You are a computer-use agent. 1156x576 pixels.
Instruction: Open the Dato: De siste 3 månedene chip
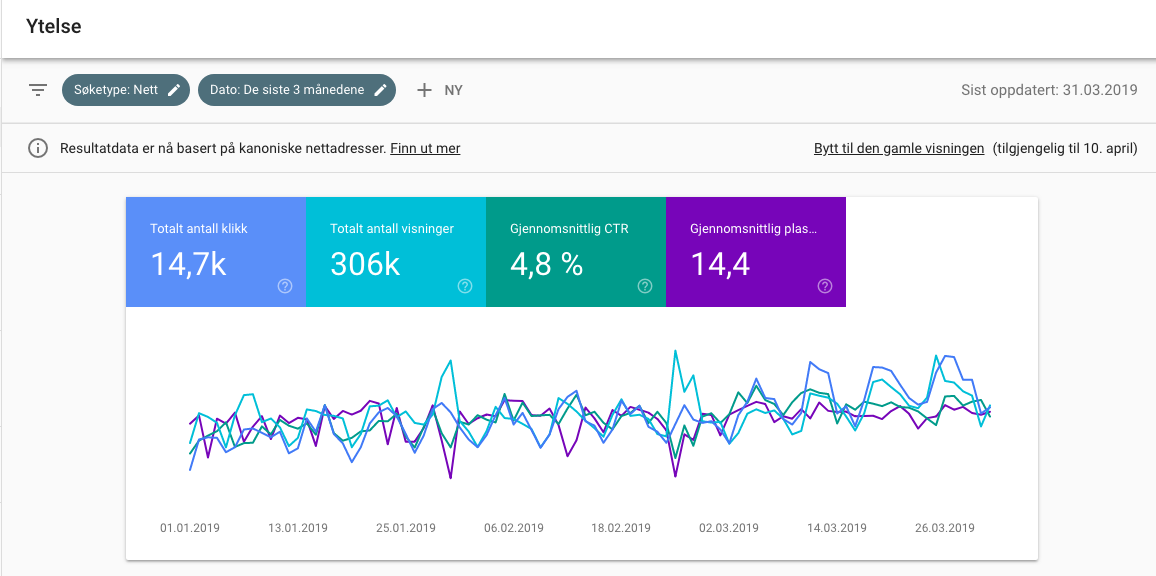[x=297, y=90]
